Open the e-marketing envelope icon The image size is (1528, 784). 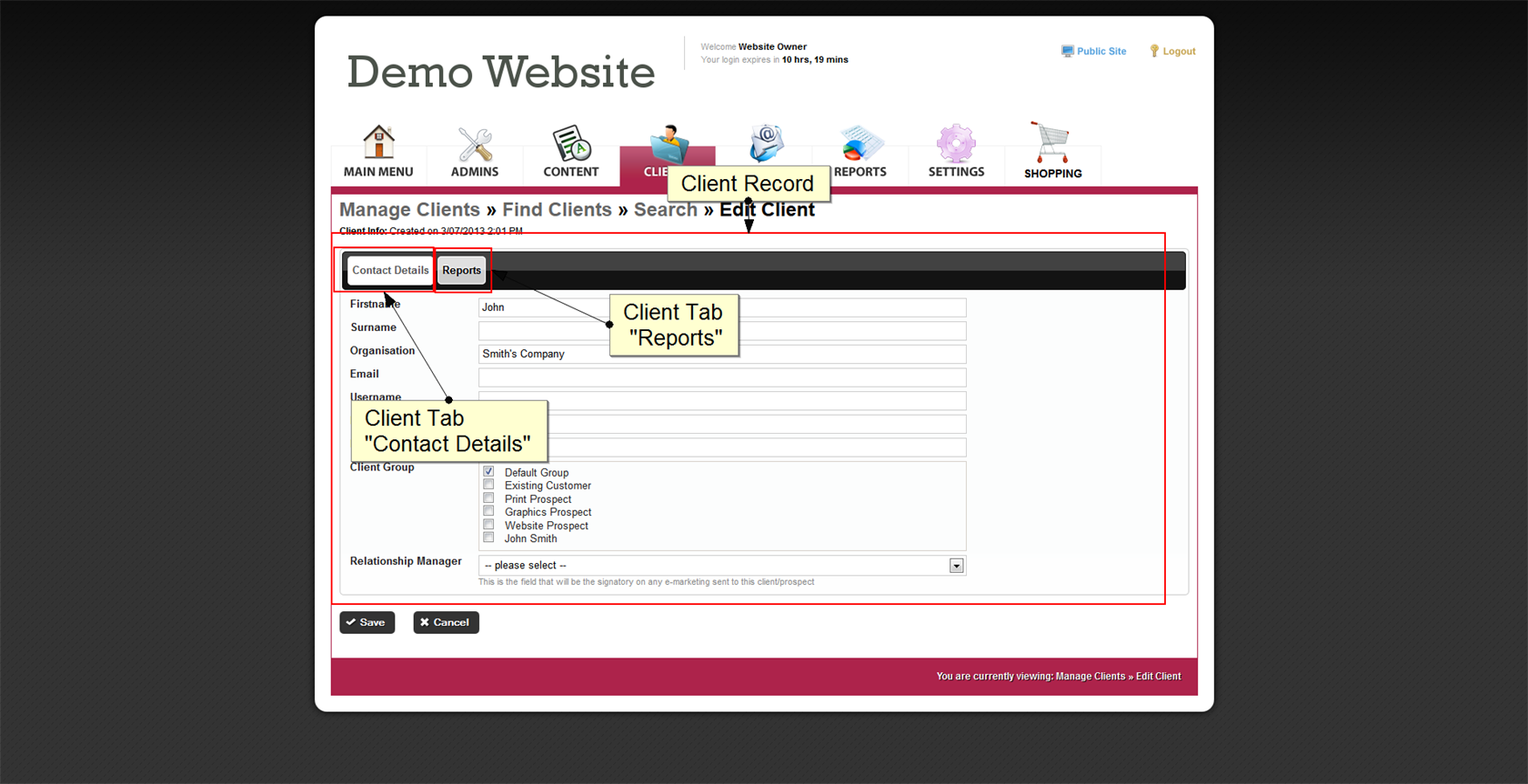[x=766, y=142]
